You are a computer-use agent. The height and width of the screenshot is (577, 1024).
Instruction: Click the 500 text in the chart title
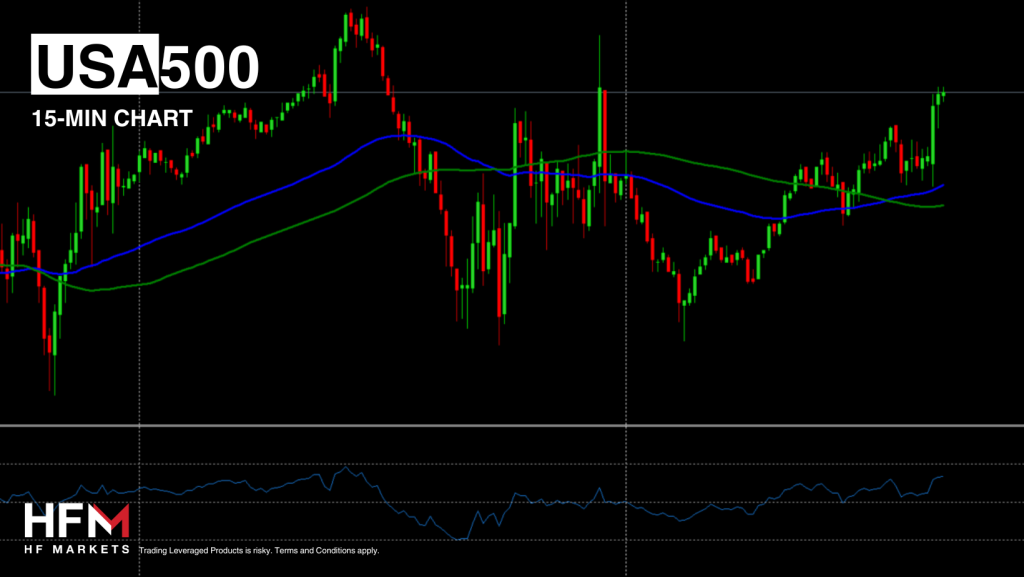click(x=210, y=67)
